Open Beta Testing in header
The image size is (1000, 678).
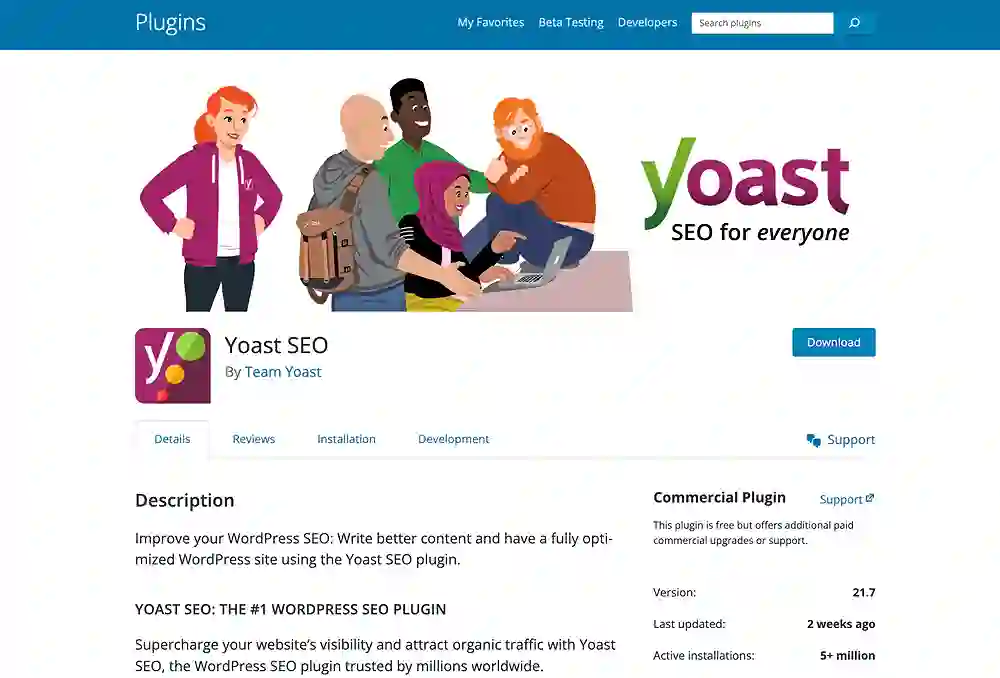[571, 22]
